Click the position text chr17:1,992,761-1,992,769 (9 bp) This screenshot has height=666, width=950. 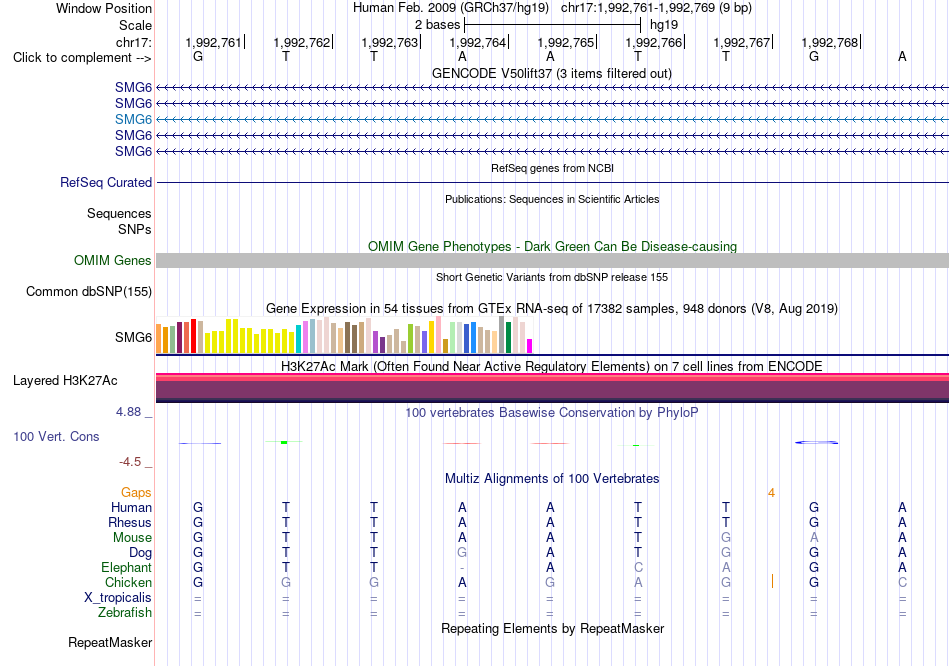[656, 8]
